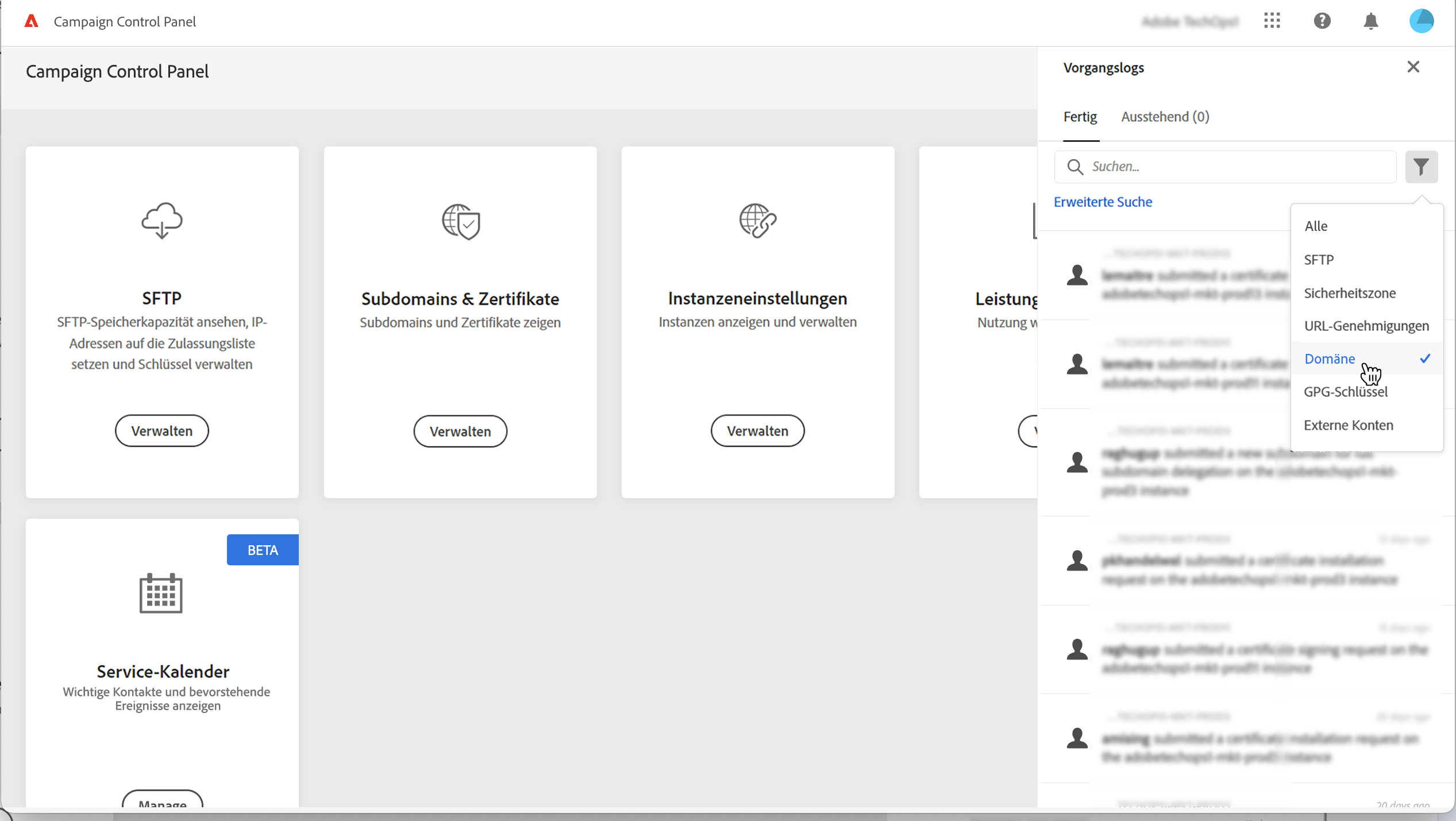This screenshot has height=821, width=1456.
Task: Open the app switcher grid icon
Action: (1272, 21)
